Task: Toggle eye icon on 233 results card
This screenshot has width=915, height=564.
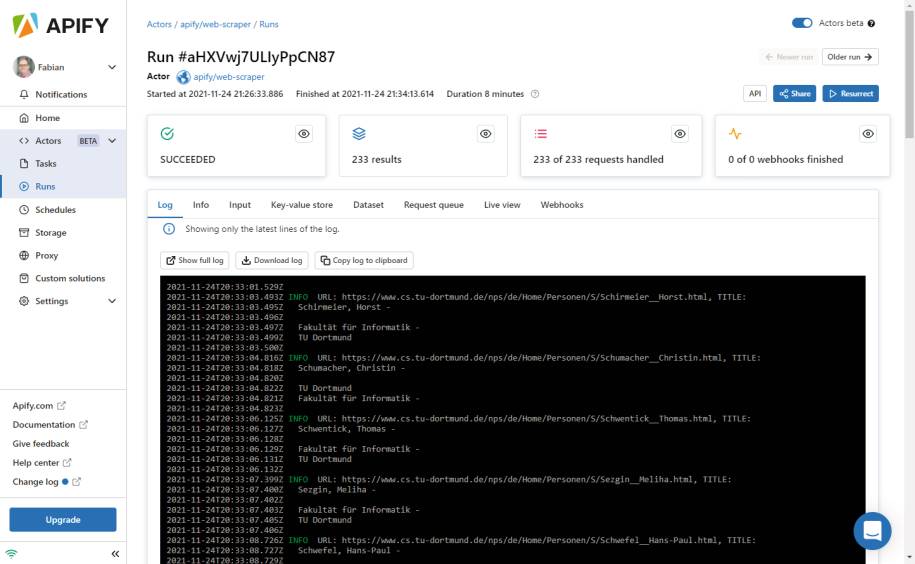Action: pyautogui.click(x=486, y=134)
